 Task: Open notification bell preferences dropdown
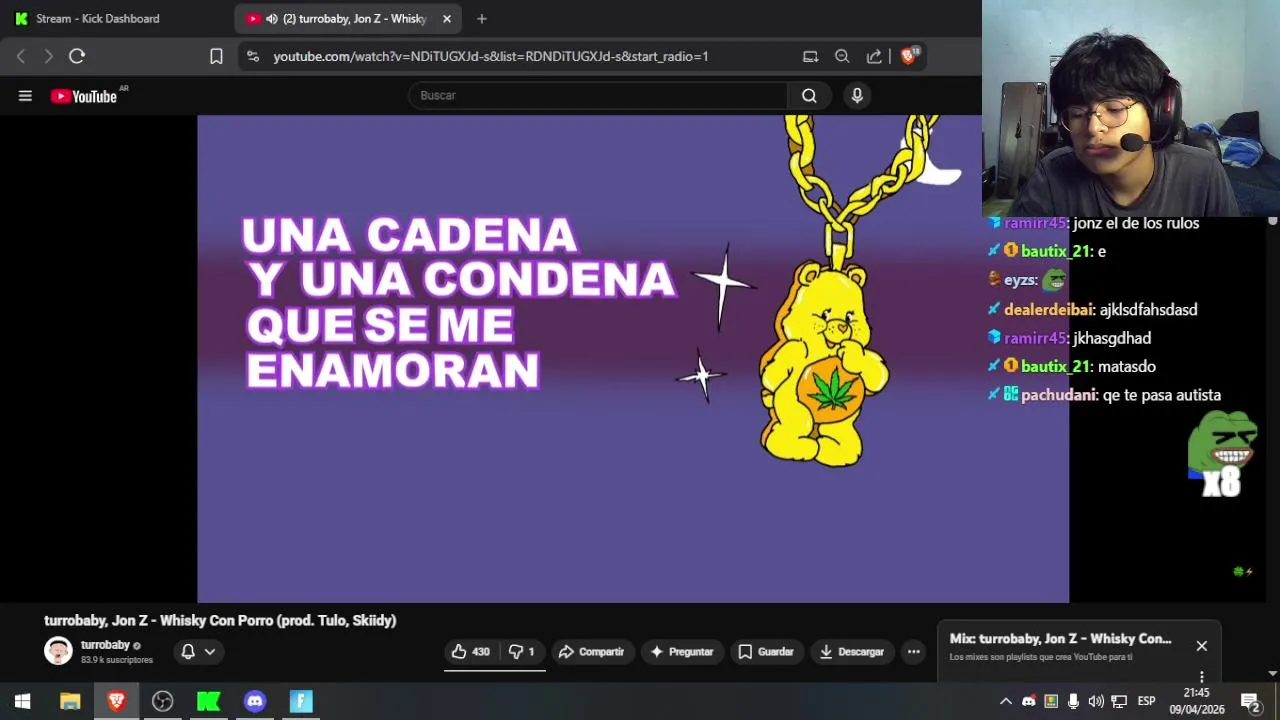[198, 651]
